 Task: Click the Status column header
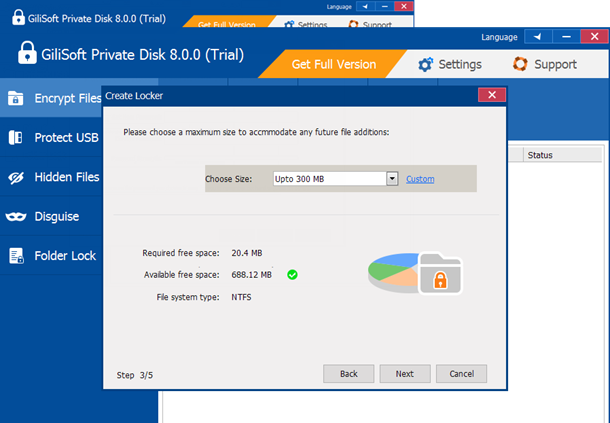click(x=562, y=155)
